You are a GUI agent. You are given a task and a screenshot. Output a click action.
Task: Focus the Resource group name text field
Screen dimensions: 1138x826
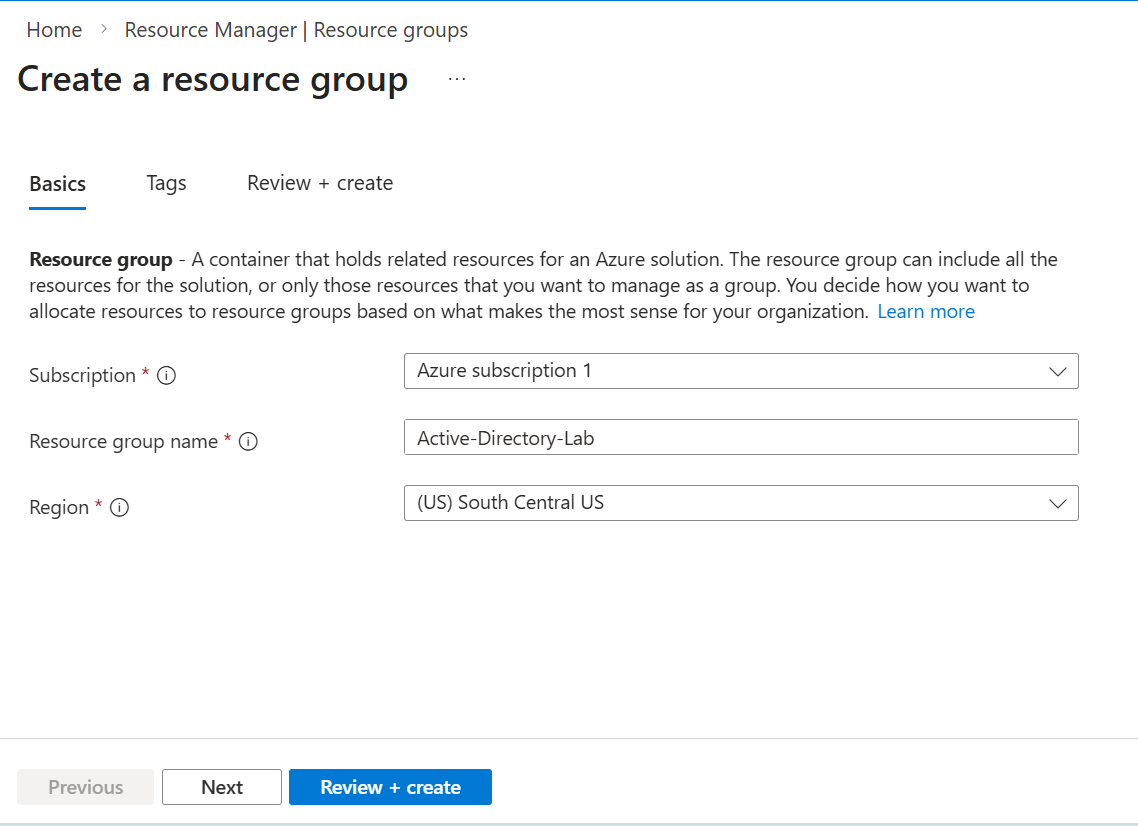pos(740,437)
